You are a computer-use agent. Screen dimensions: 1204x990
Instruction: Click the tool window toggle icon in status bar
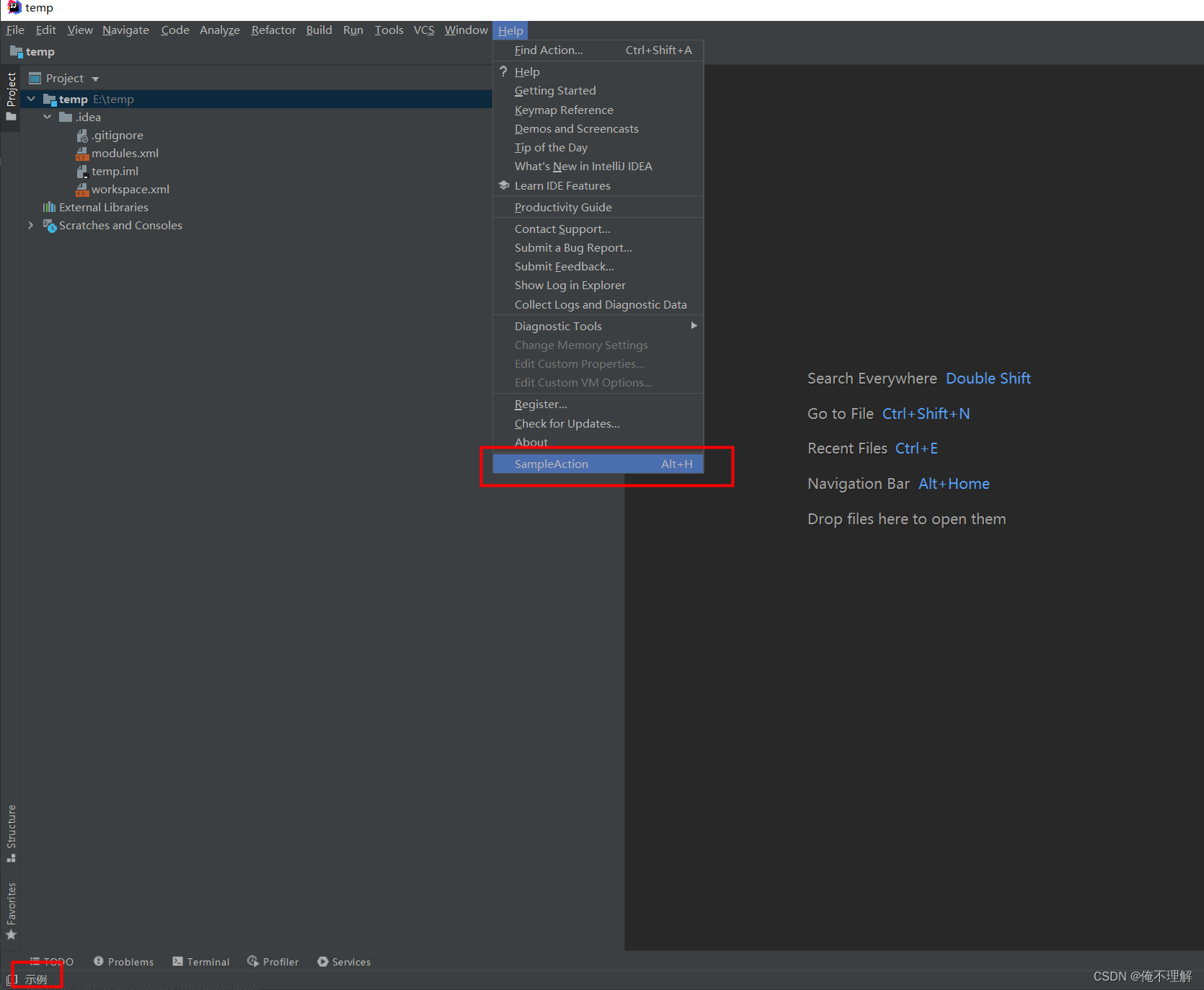11,979
